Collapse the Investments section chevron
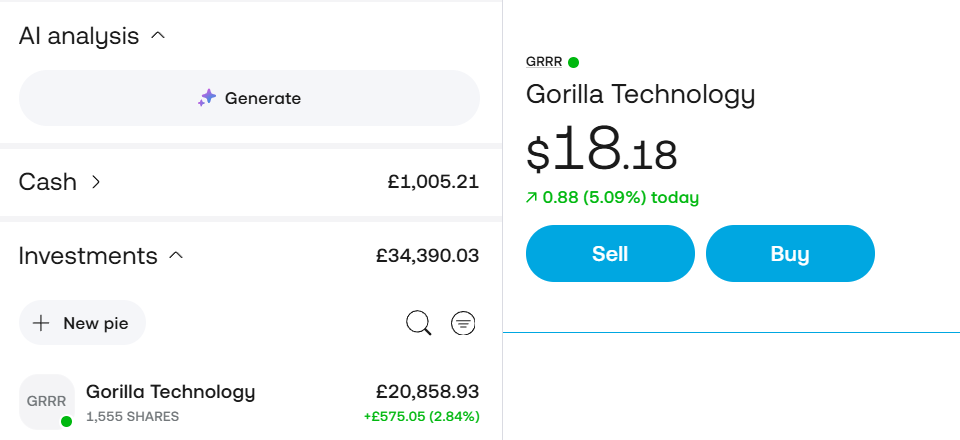This screenshot has width=960, height=440. (x=176, y=255)
